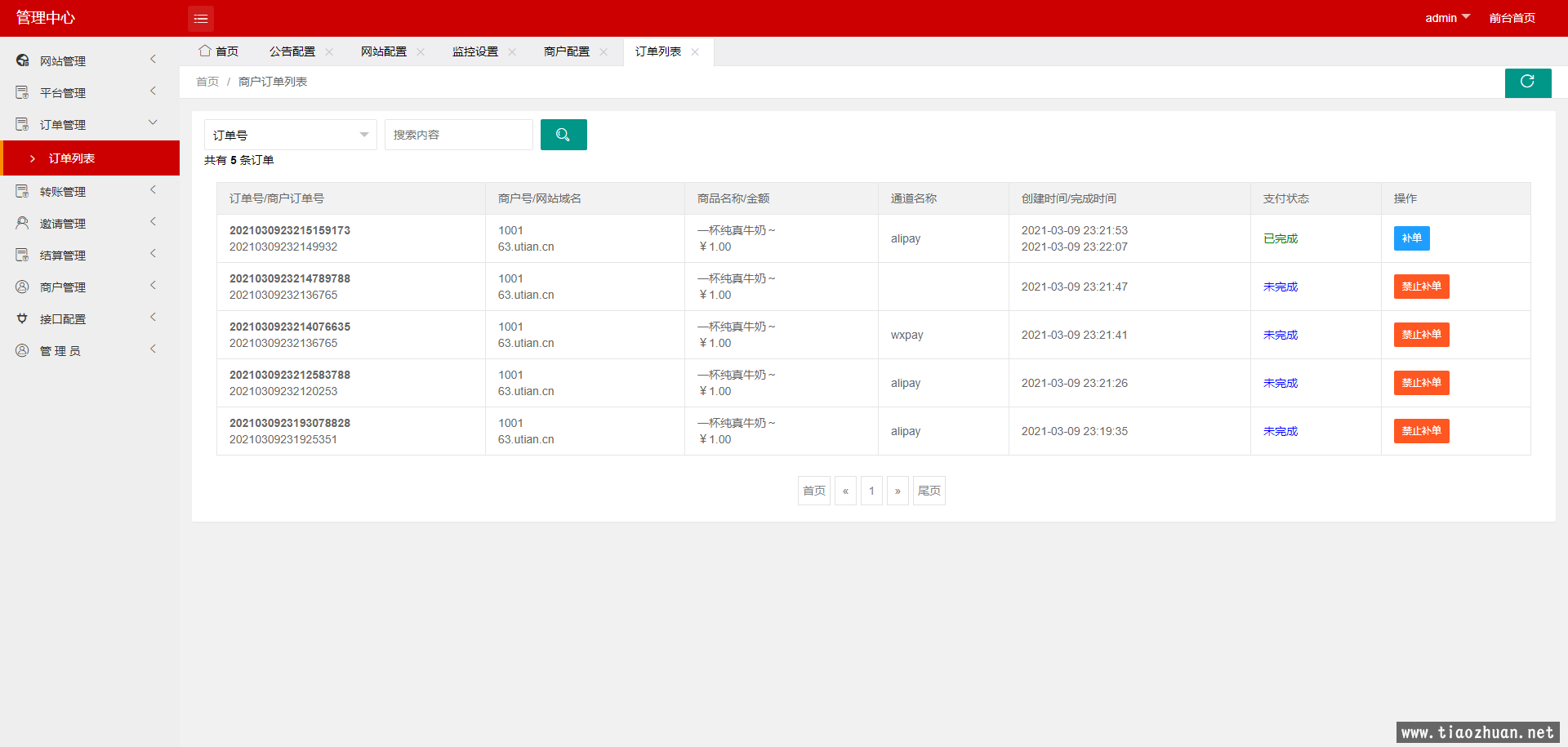Switch to the 公告配置 tab

[x=292, y=51]
